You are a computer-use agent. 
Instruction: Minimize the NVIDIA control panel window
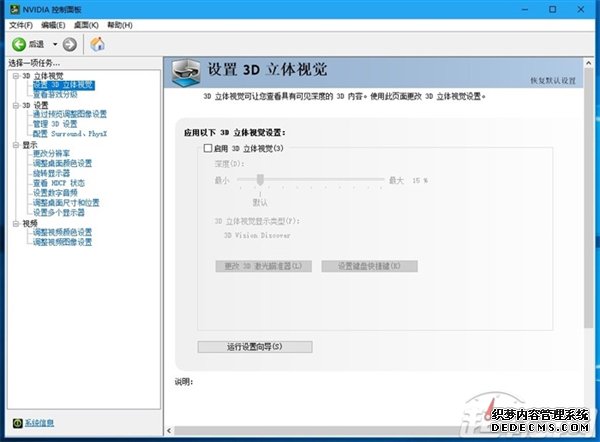[525, 9]
